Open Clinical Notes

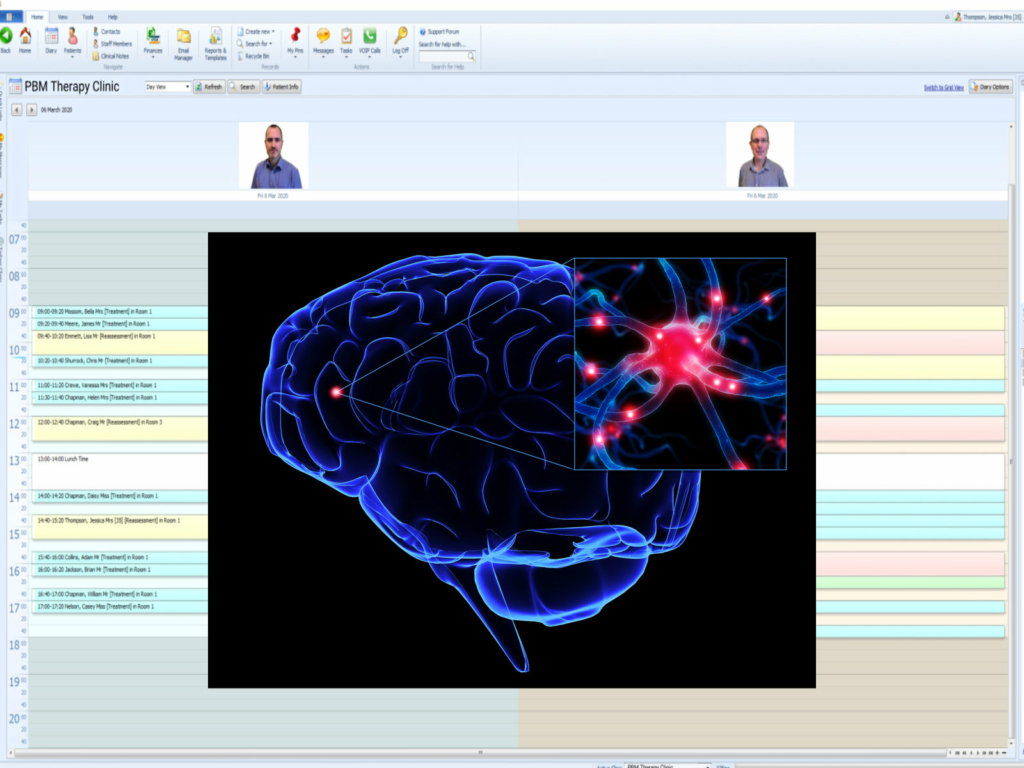112,56
